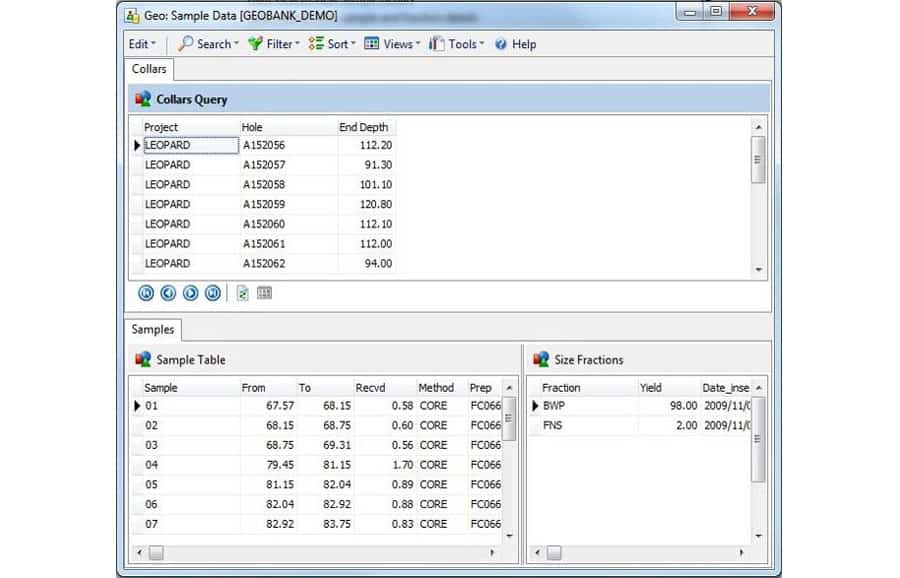Click the export icon beside the navigation buttons
This screenshot has height=578, width=900.
pyautogui.click(x=242, y=293)
